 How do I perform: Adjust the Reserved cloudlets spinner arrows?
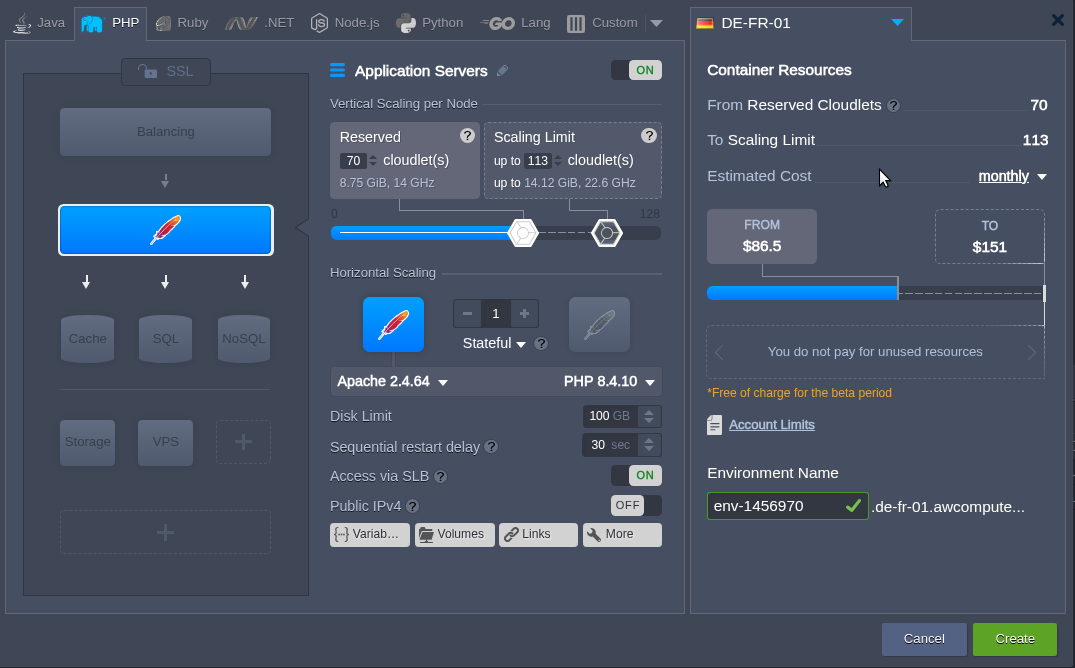tap(373, 160)
